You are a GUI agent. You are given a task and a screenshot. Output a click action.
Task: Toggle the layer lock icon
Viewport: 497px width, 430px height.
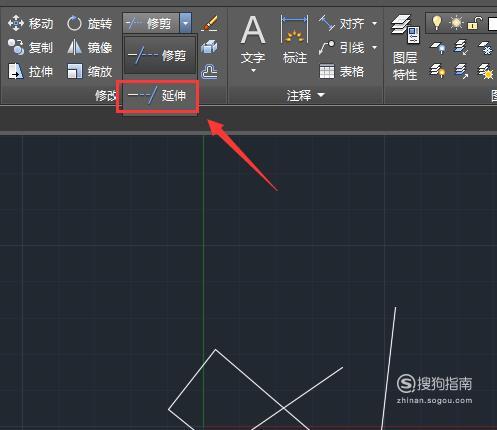(475, 24)
